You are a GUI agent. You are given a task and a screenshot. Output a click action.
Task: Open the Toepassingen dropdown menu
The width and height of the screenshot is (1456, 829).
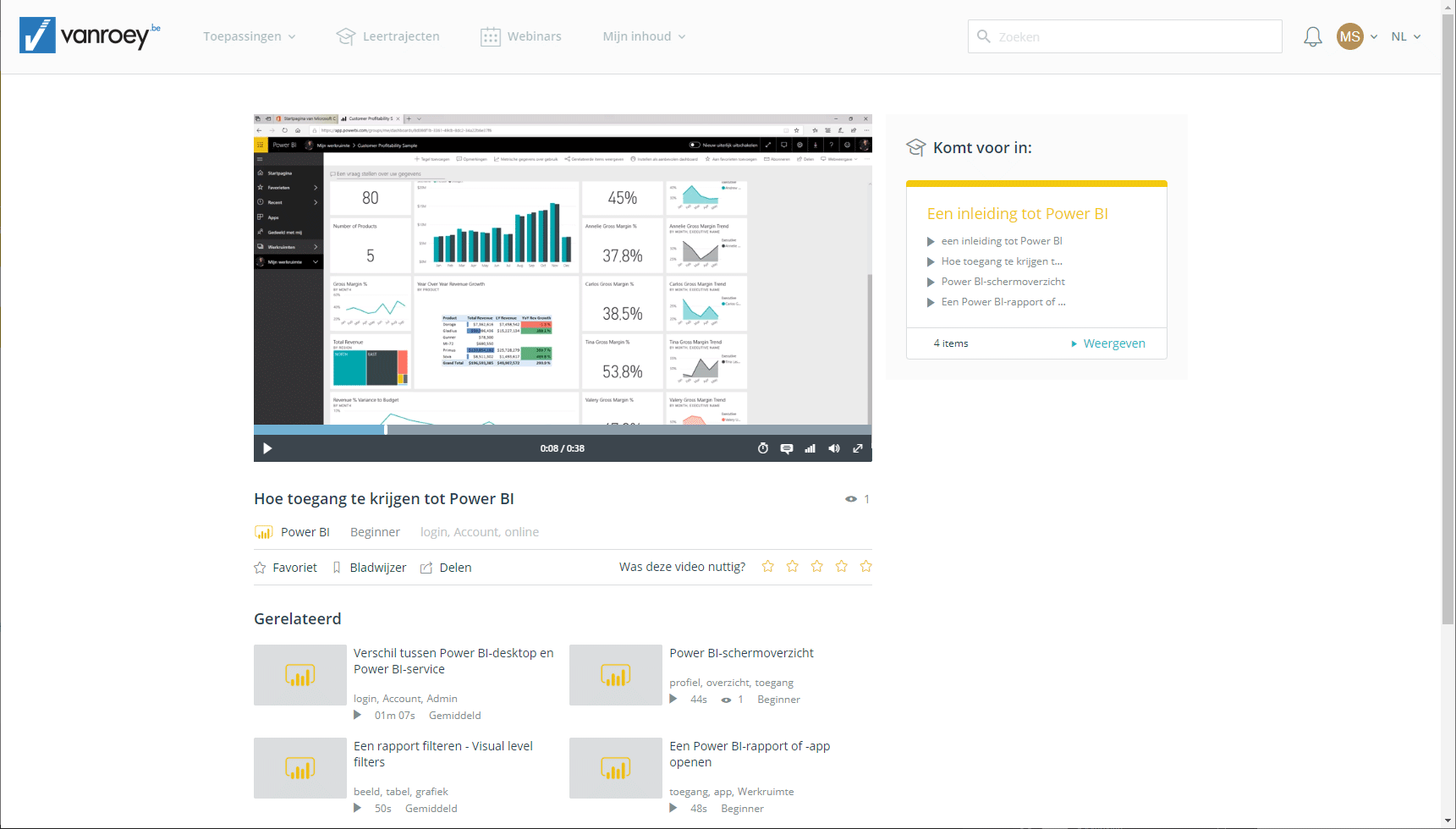click(250, 36)
